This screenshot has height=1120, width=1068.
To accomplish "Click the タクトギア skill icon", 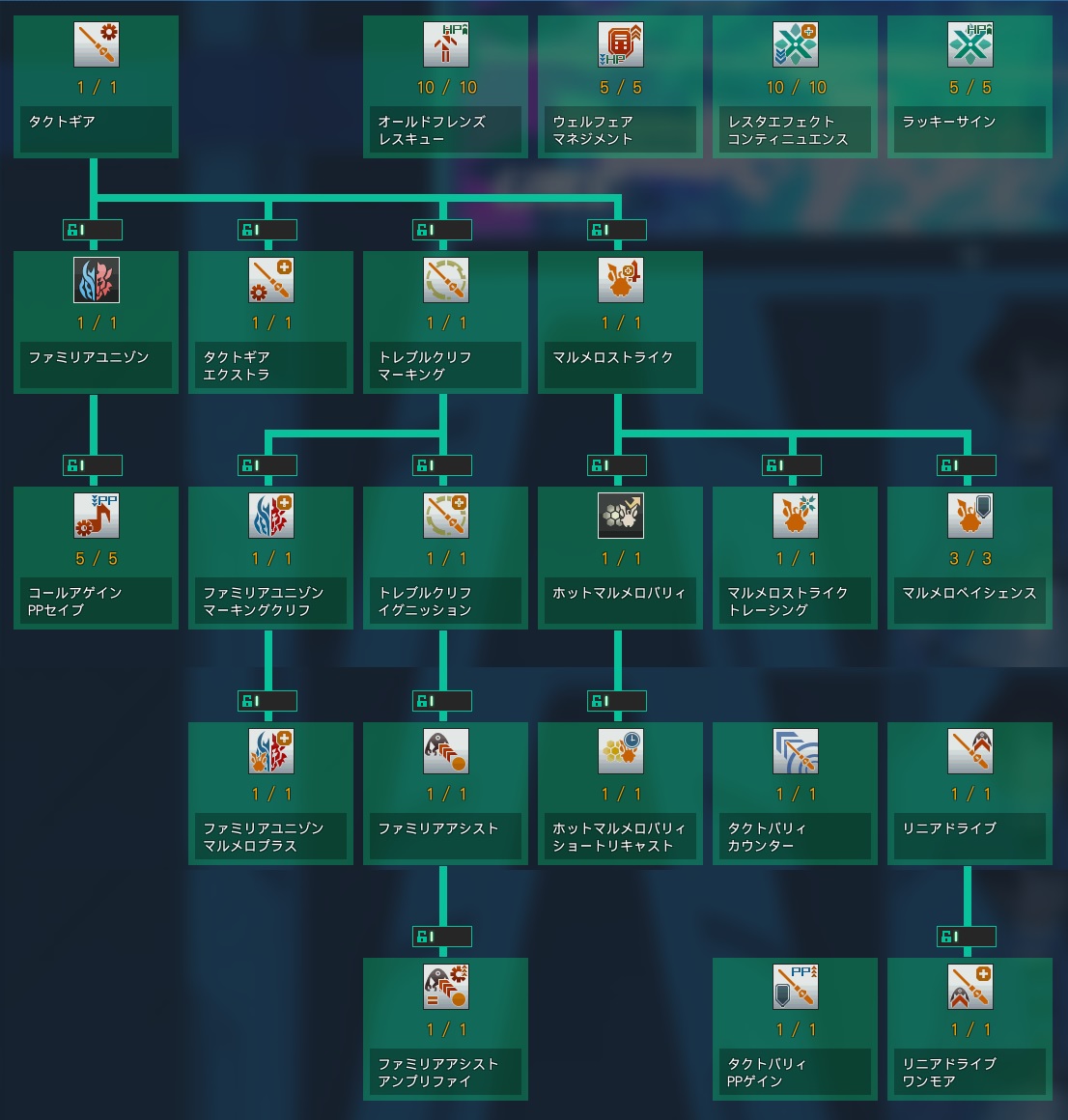I will [x=96, y=44].
